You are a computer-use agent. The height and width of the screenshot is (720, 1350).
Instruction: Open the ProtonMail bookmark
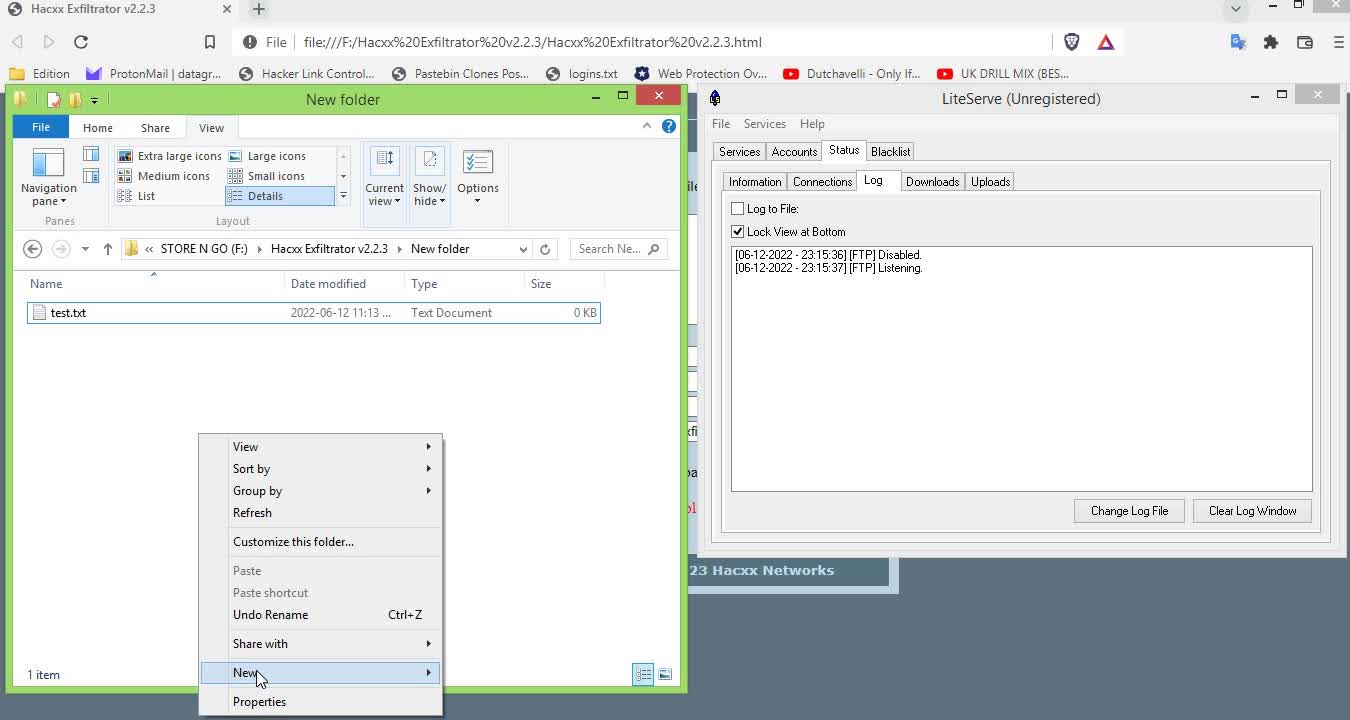coord(154,73)
